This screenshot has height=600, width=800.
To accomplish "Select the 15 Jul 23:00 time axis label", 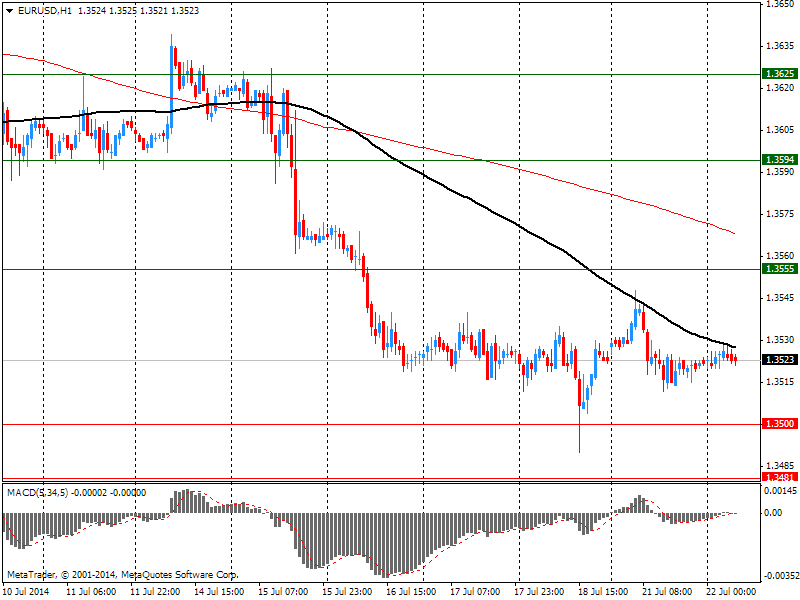I will (347, 592).
